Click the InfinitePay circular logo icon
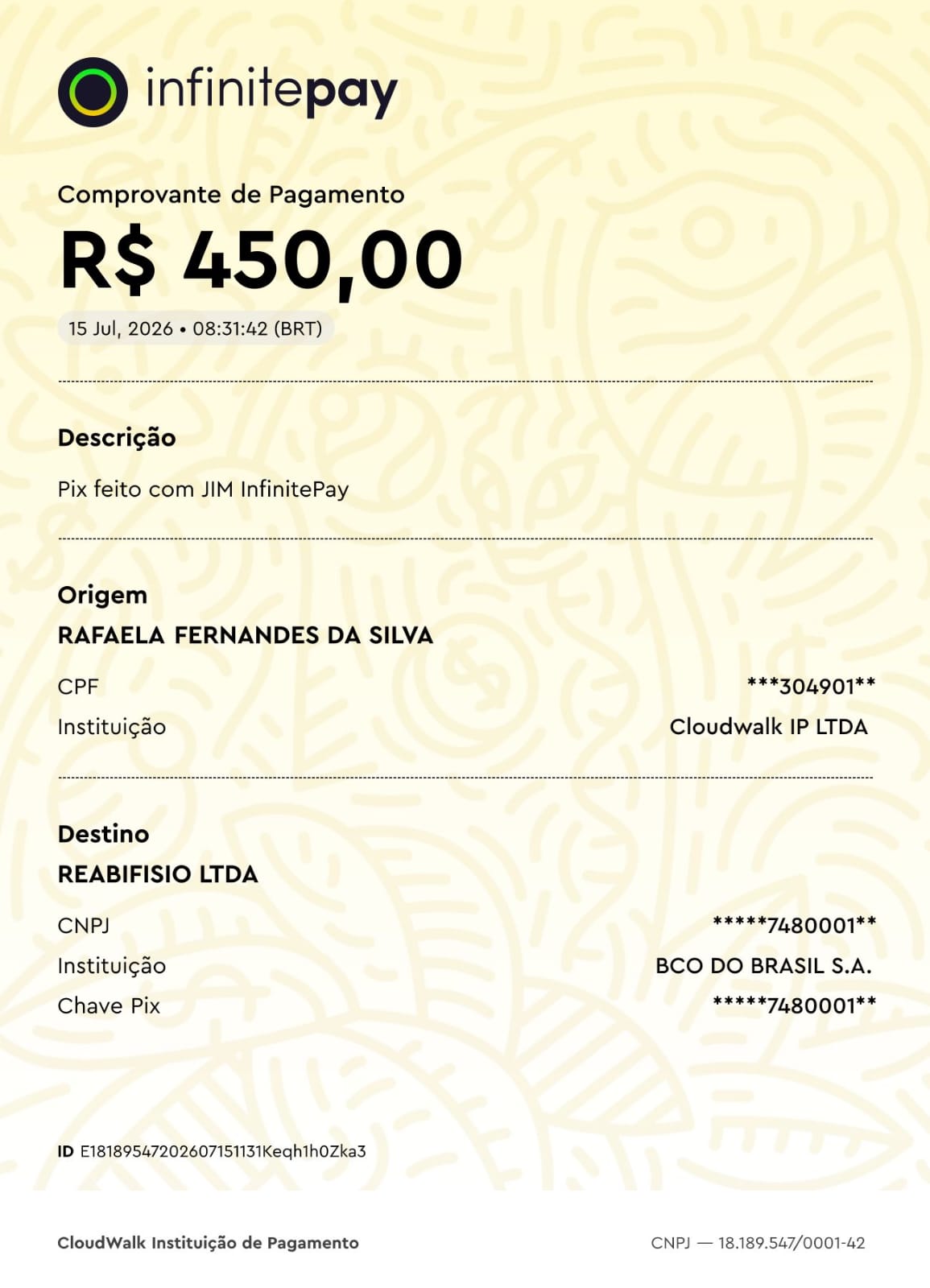Viewport: 930px width, 1288px height. point(93,92)
